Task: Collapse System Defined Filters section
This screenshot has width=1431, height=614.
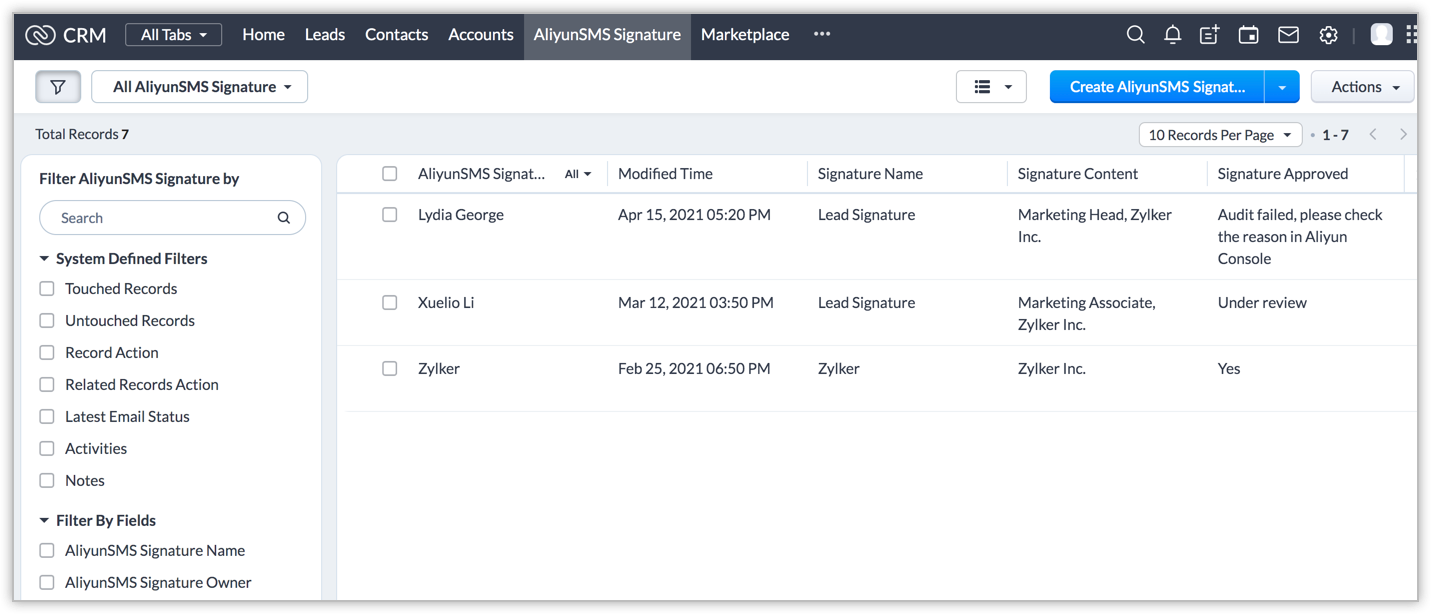Action: click(x=44, y=259)
